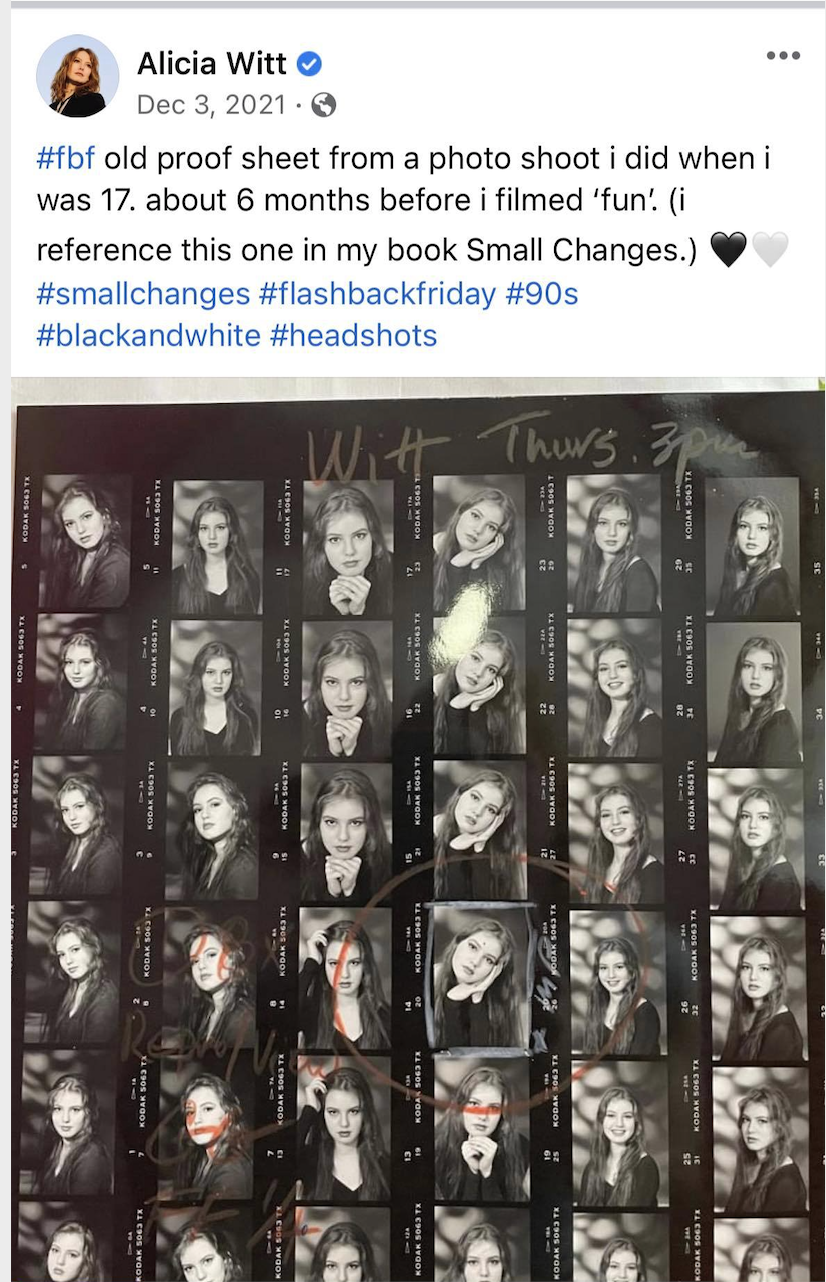Click the globe public audience icon

coord(323,105)
